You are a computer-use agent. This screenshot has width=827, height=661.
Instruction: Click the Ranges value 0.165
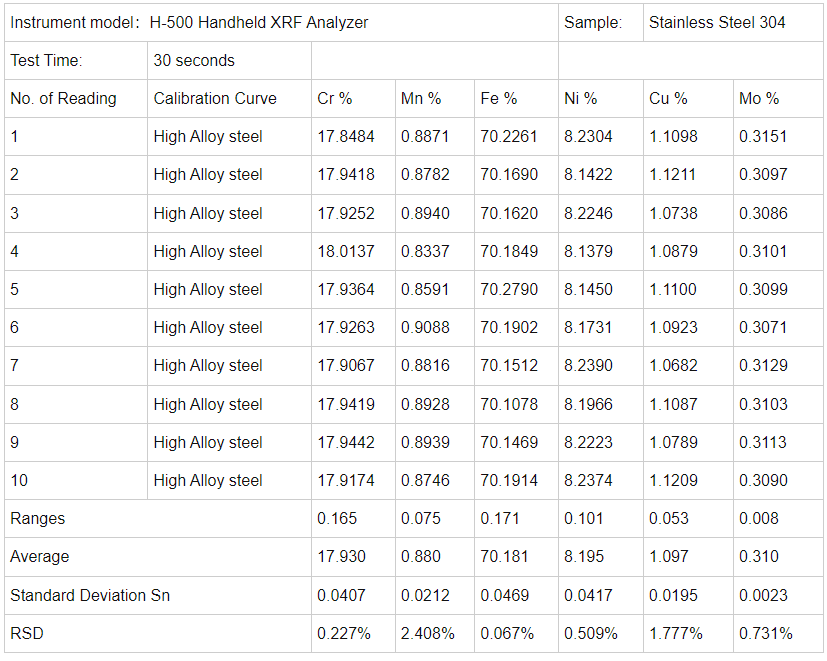pyautogui.click(x=337, y=518)
